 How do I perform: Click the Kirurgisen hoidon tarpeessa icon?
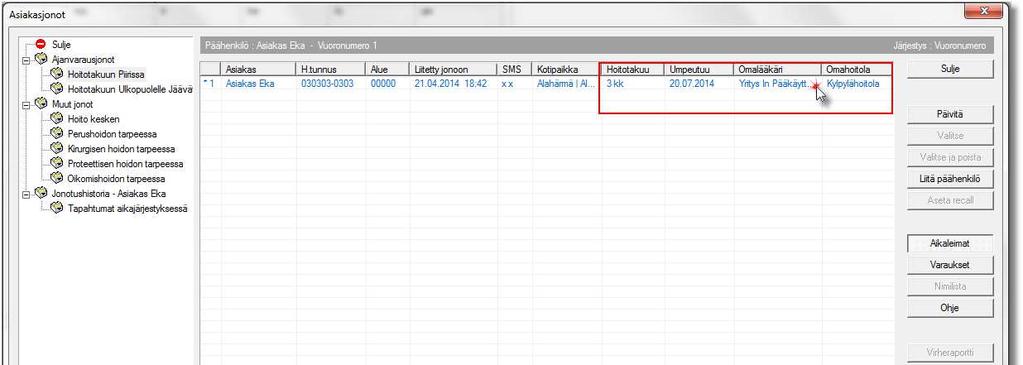click(x=57, y=149)
